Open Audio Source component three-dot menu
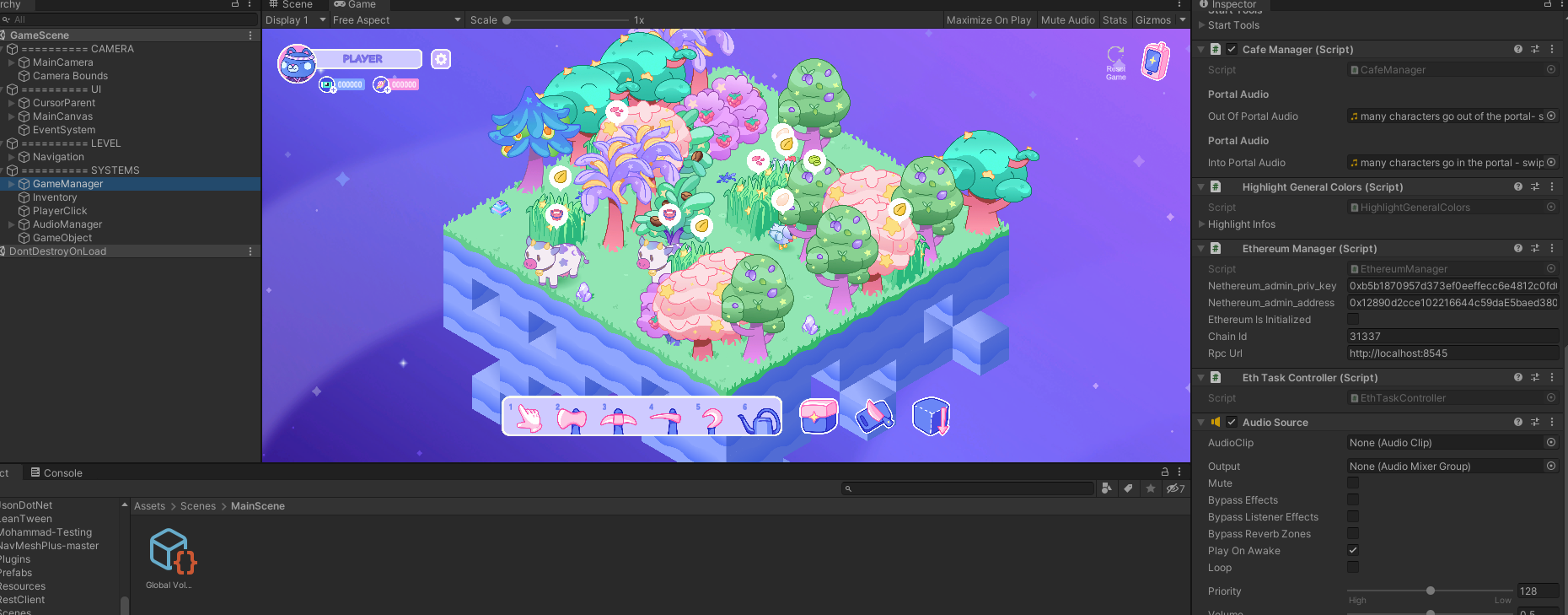The image size is (1568, 615). click(x=1552, y=423)
